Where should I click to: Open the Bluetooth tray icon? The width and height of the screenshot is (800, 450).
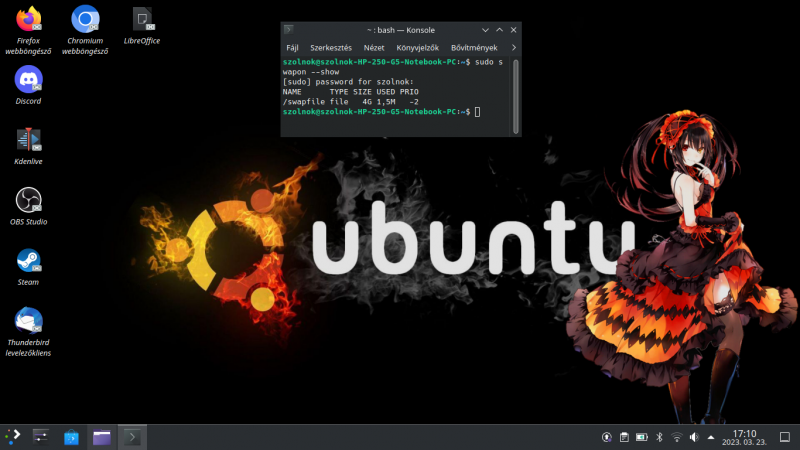tap(659, 437)
